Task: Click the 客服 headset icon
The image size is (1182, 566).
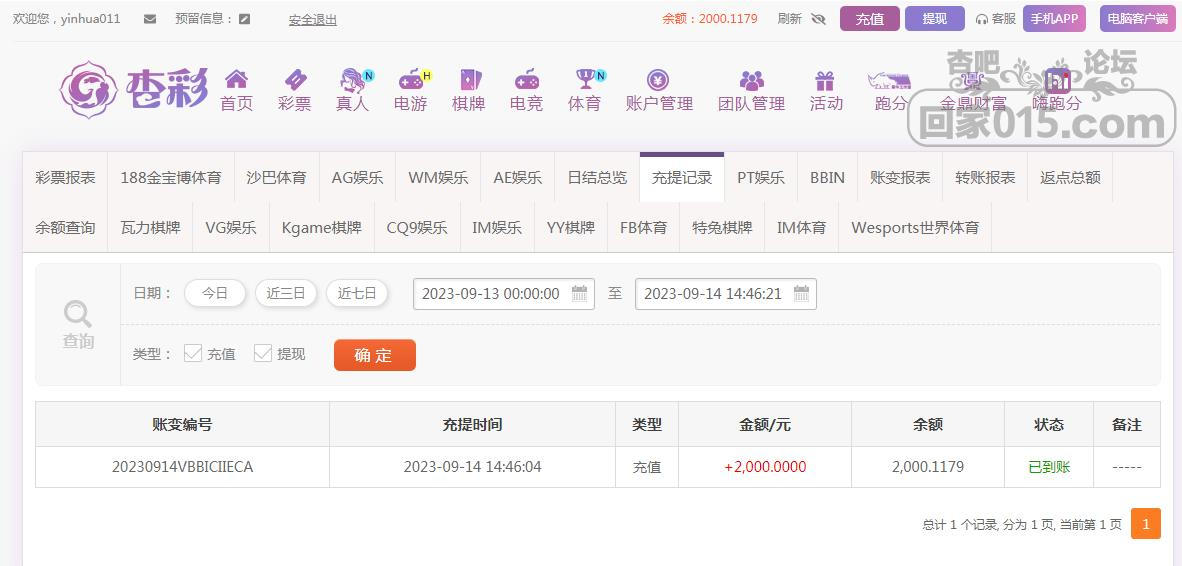Action: [x=981, y=20]
